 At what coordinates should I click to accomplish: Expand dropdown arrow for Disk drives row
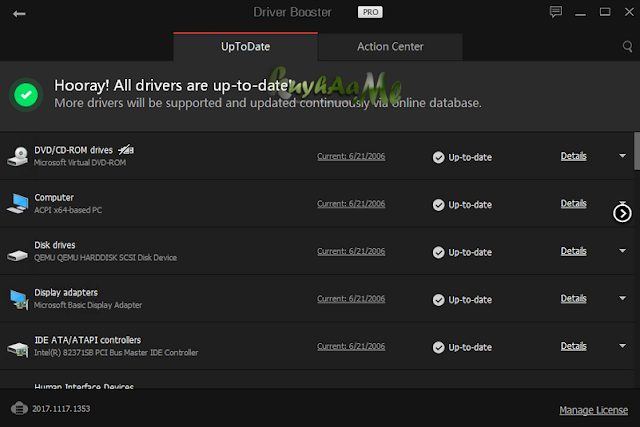(622, 251)
